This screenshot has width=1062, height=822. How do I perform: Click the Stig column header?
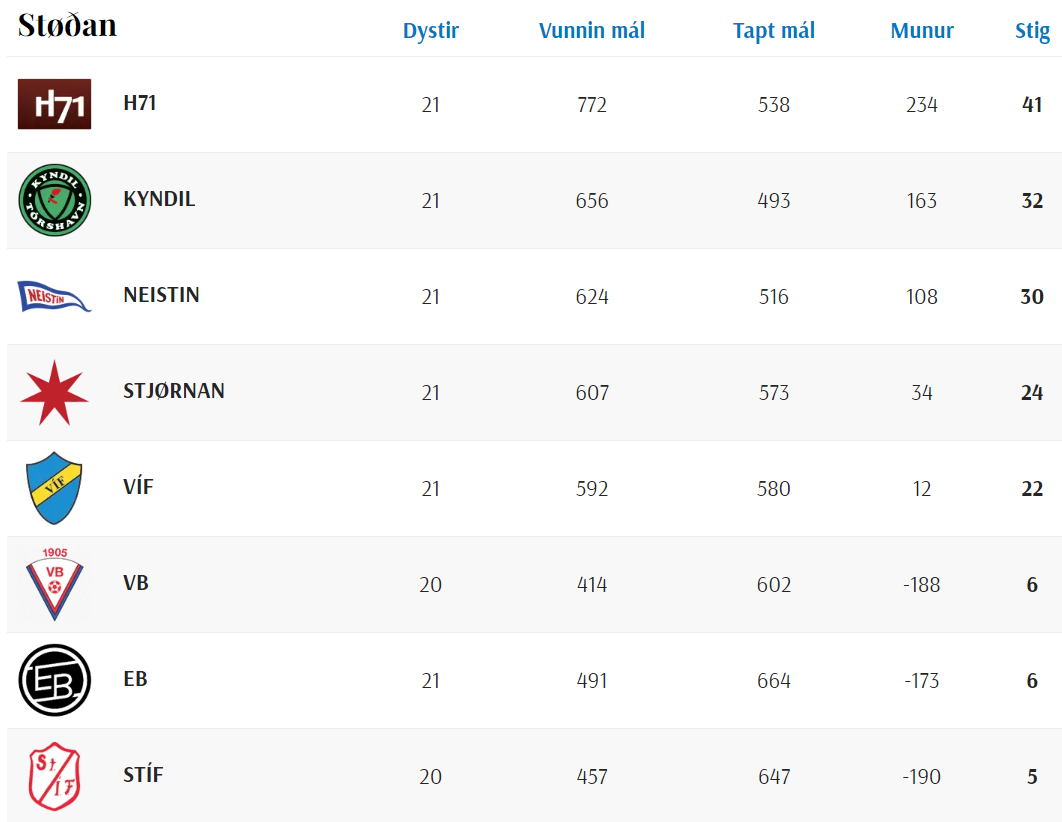pos(1032,31)
